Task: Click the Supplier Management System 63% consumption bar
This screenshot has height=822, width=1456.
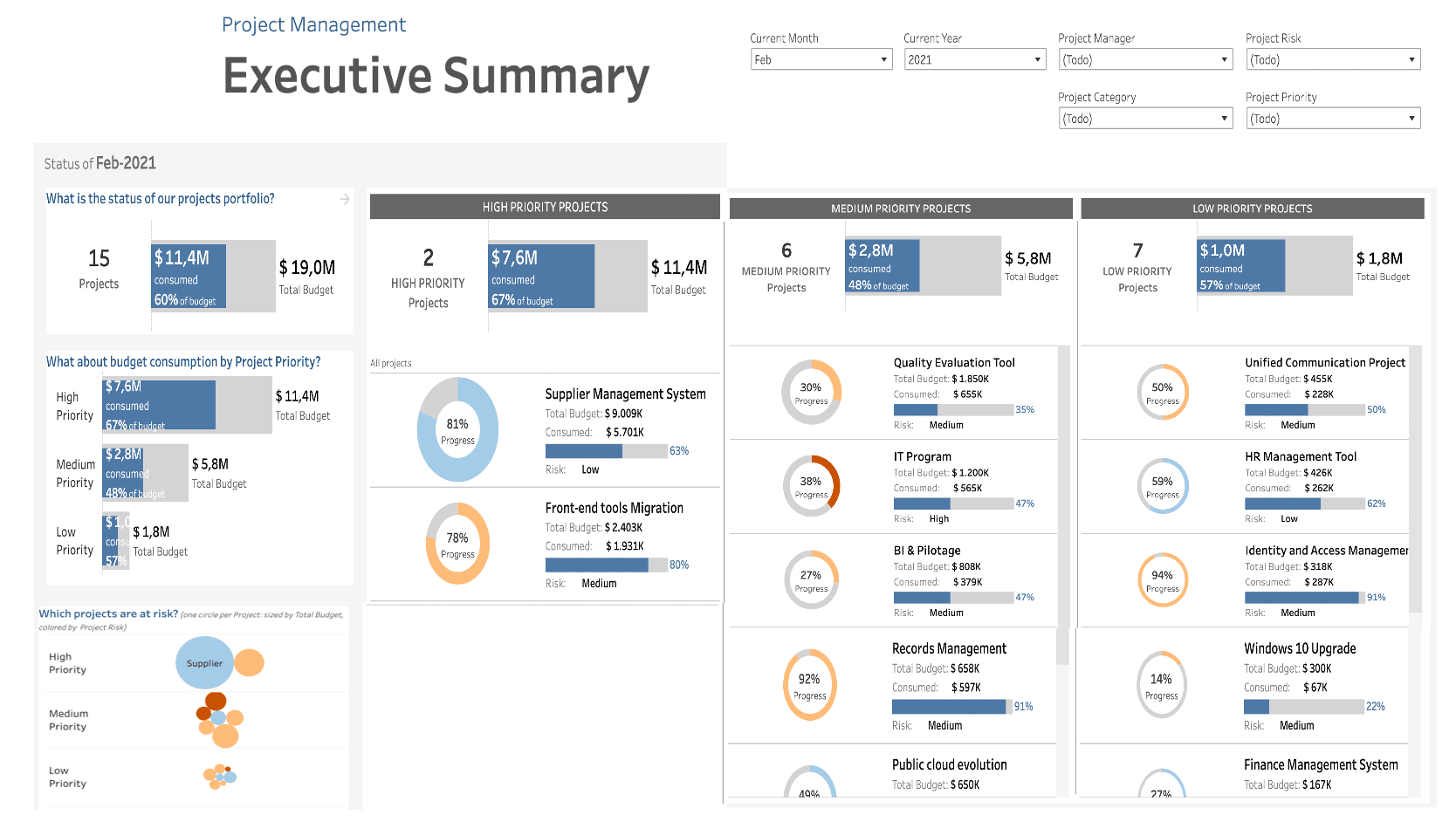Action: pyautogui.click(x=607, y=451)
